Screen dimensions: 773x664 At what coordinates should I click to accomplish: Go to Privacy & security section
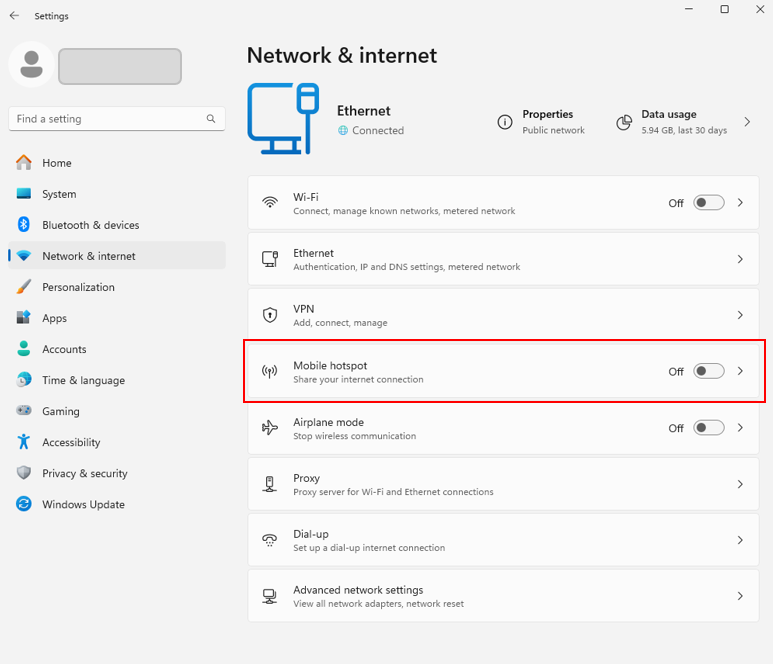click(84, 473)
